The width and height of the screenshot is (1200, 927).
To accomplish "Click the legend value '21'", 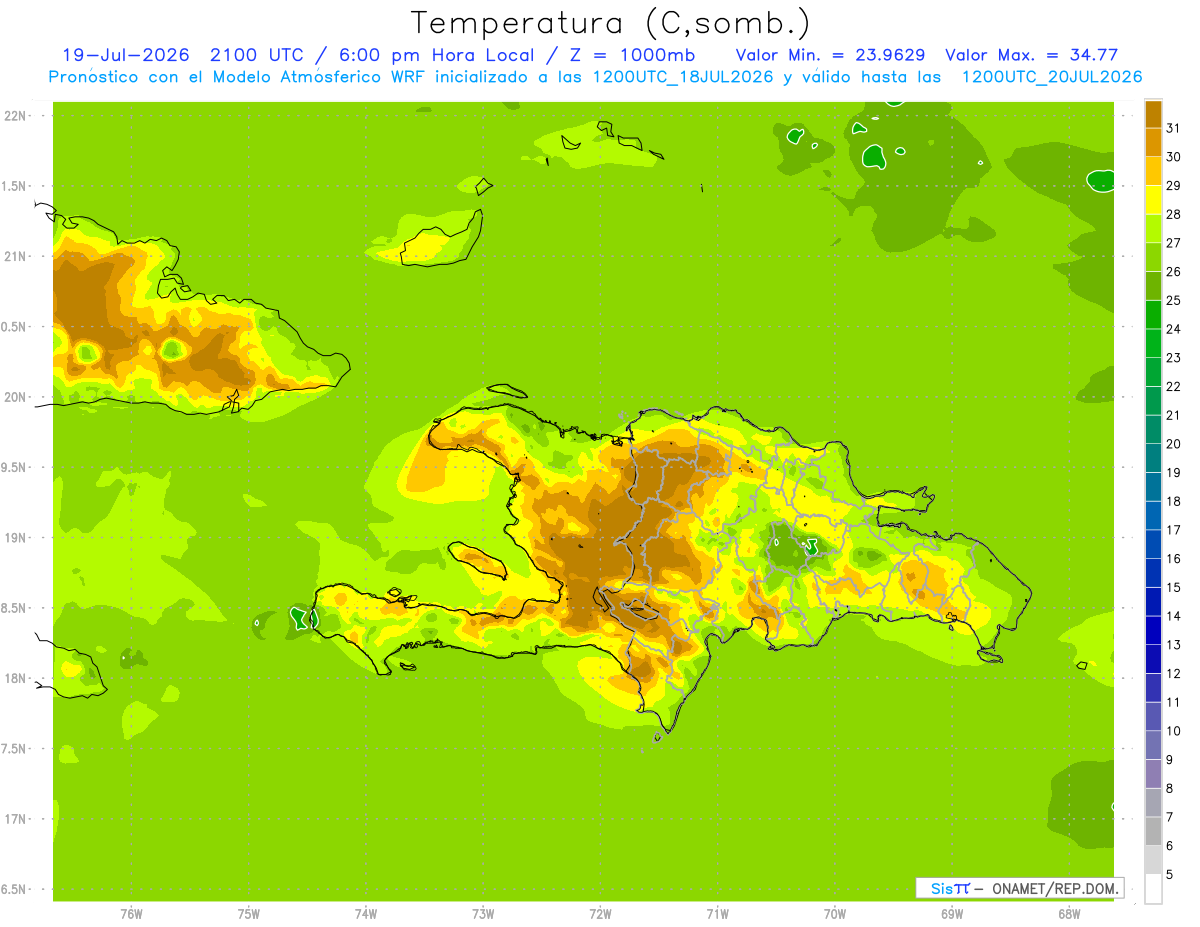I will 1174,415.
